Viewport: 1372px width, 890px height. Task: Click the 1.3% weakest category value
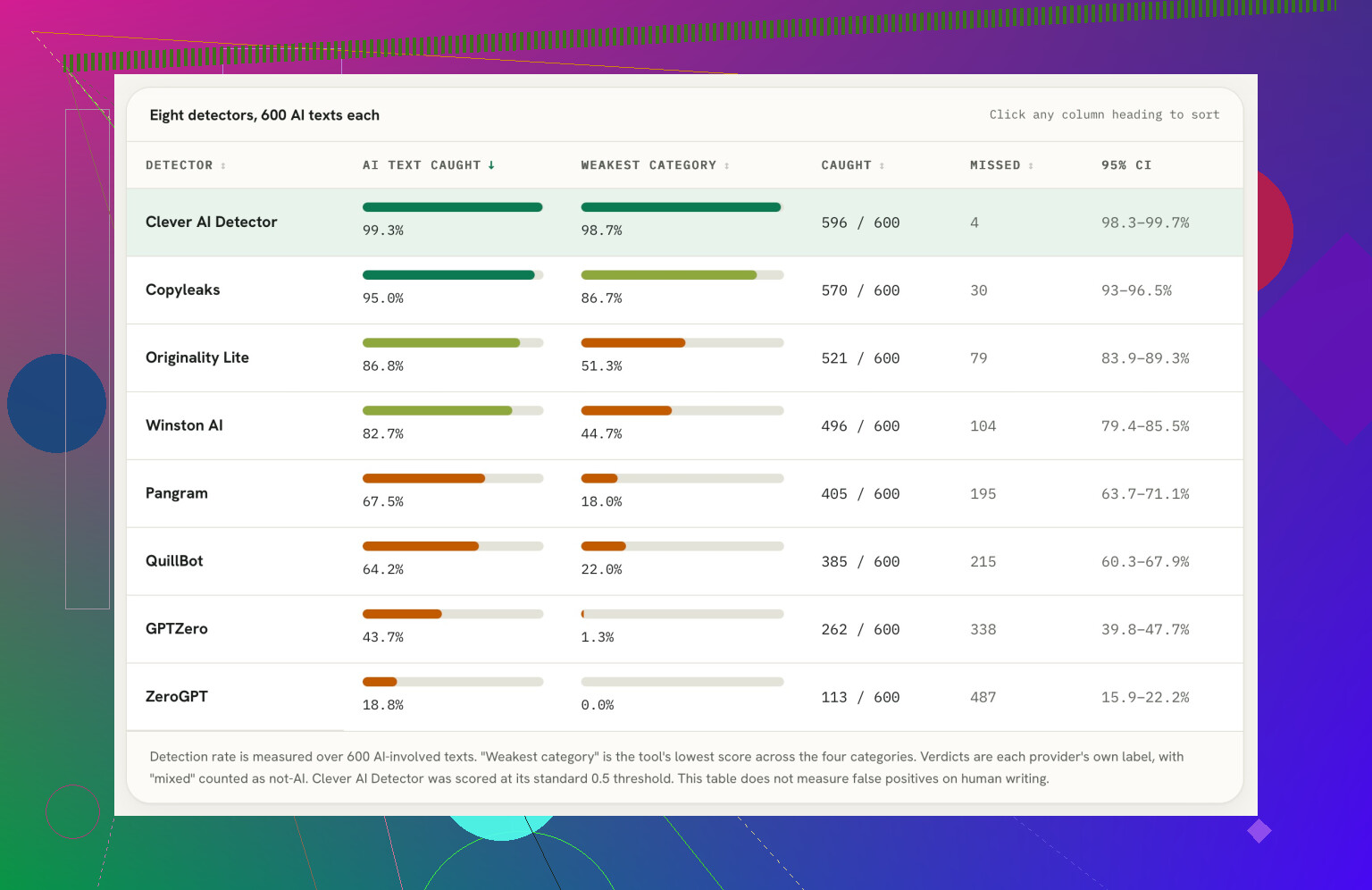[x=598, y=638]
